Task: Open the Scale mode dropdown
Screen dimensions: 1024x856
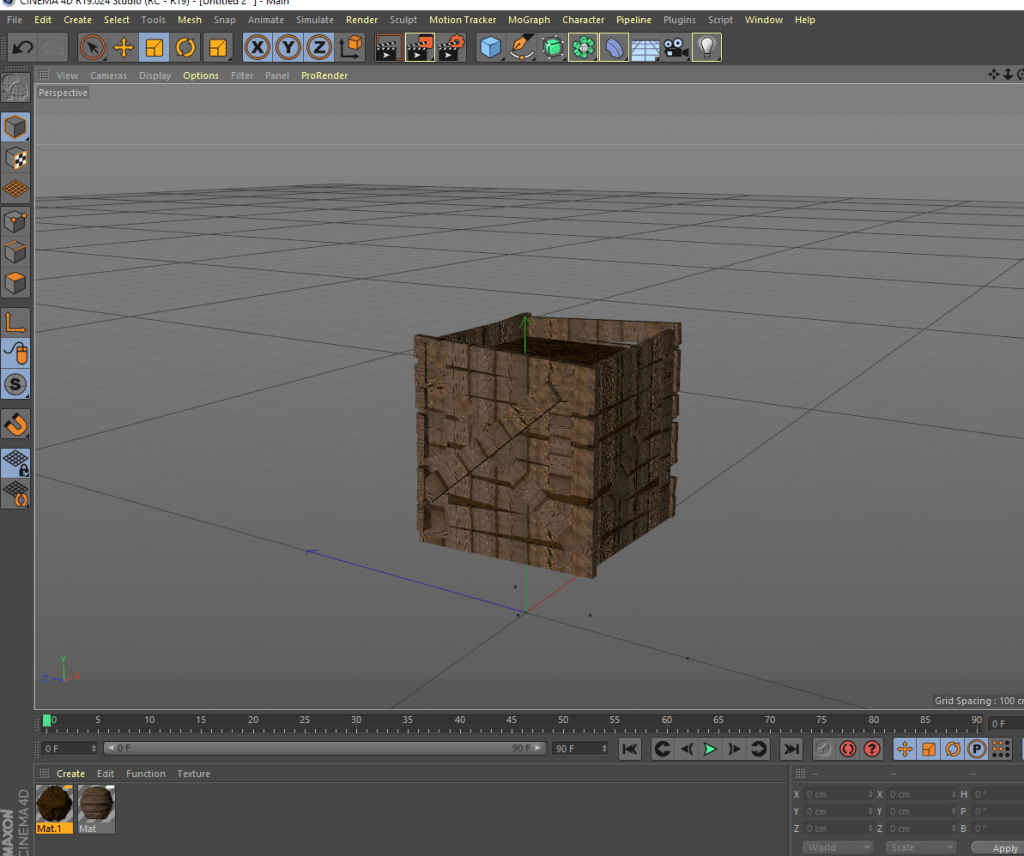Action: (x=922, y=847)
